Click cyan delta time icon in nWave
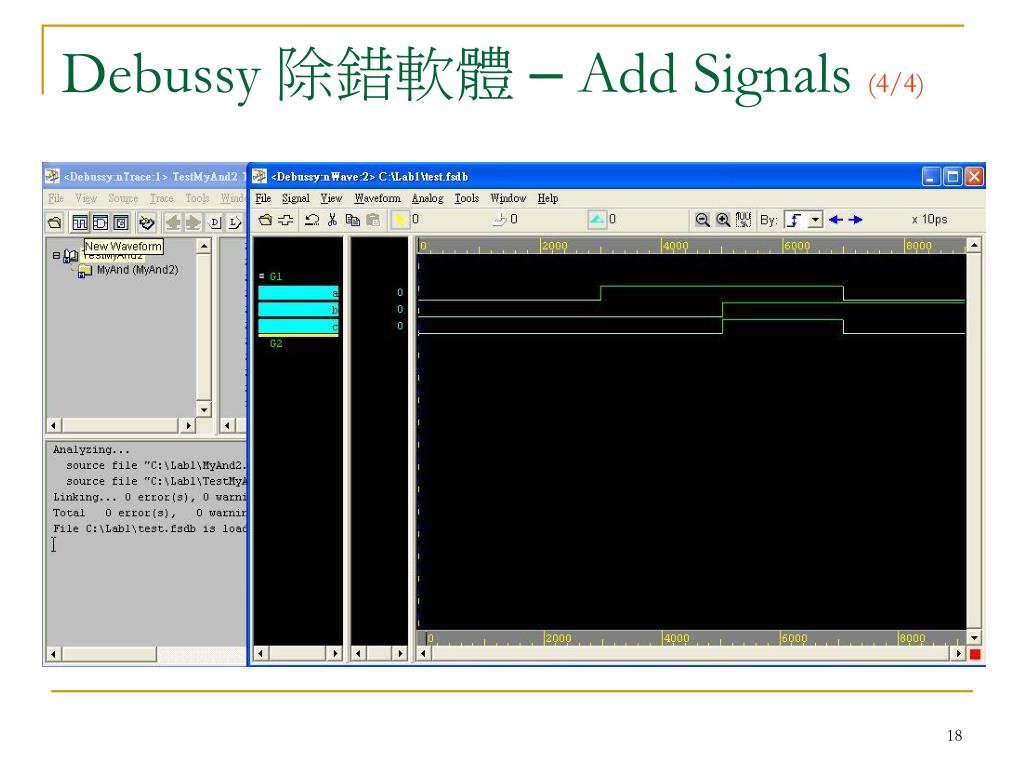Viewport: 1024px width, 768px height. point(597,219)
